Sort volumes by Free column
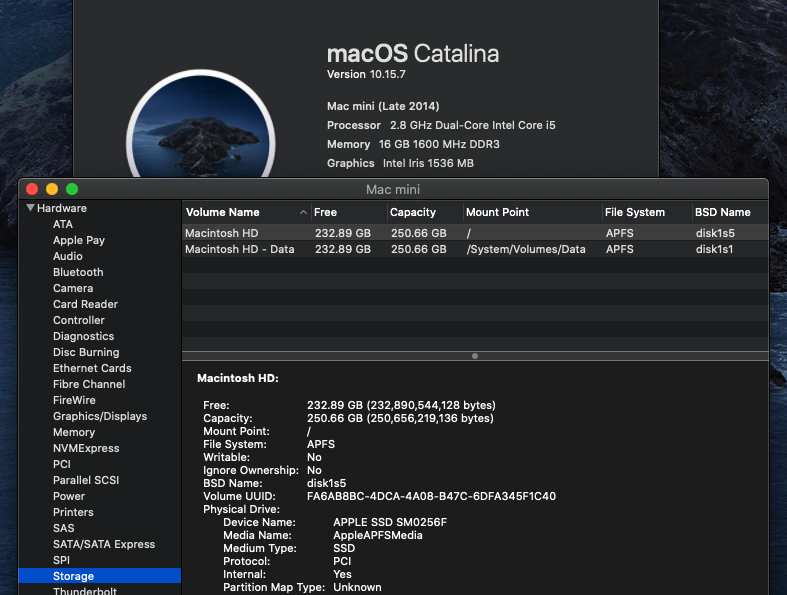 [x=325, y=212]
